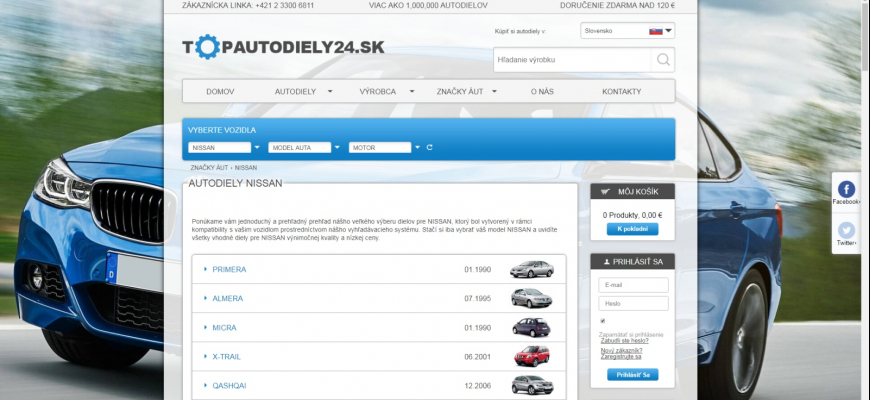The height and width of the screenshot is (400, 870).
Task: Focus the Hľadanie výrobku search field
Action: [572, 60]
